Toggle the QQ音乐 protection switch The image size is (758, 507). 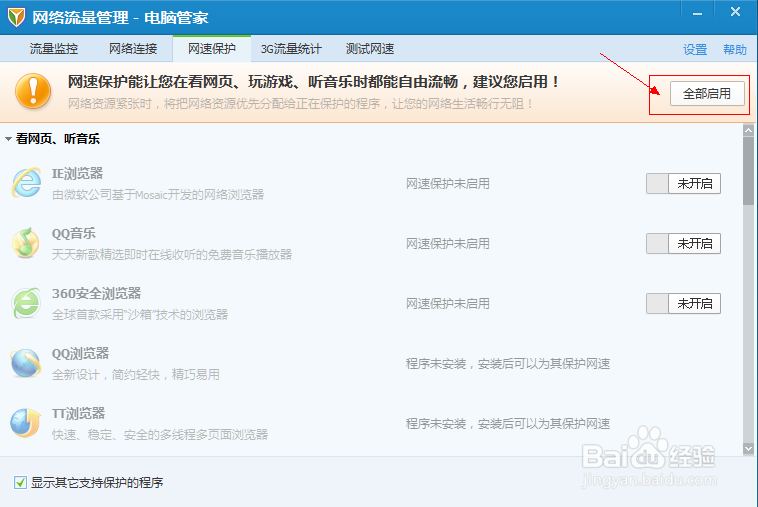click(x=683, y=244)
